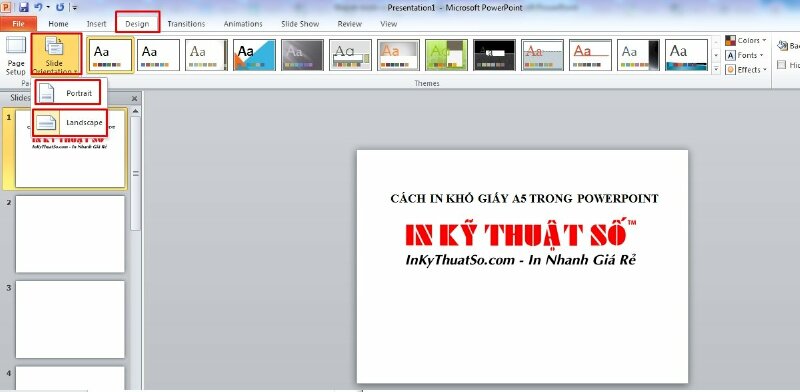Choose Landscape orientation from the menu
800x392 pixels.
click(70, 122)
